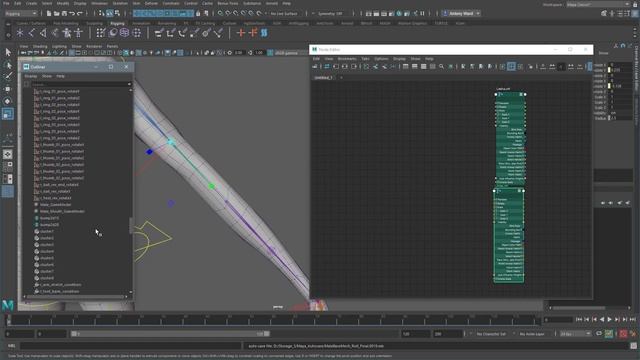This screenshot has height=360, width=640.
Task: Open the No Live Surface field
Action: (284, 13)
